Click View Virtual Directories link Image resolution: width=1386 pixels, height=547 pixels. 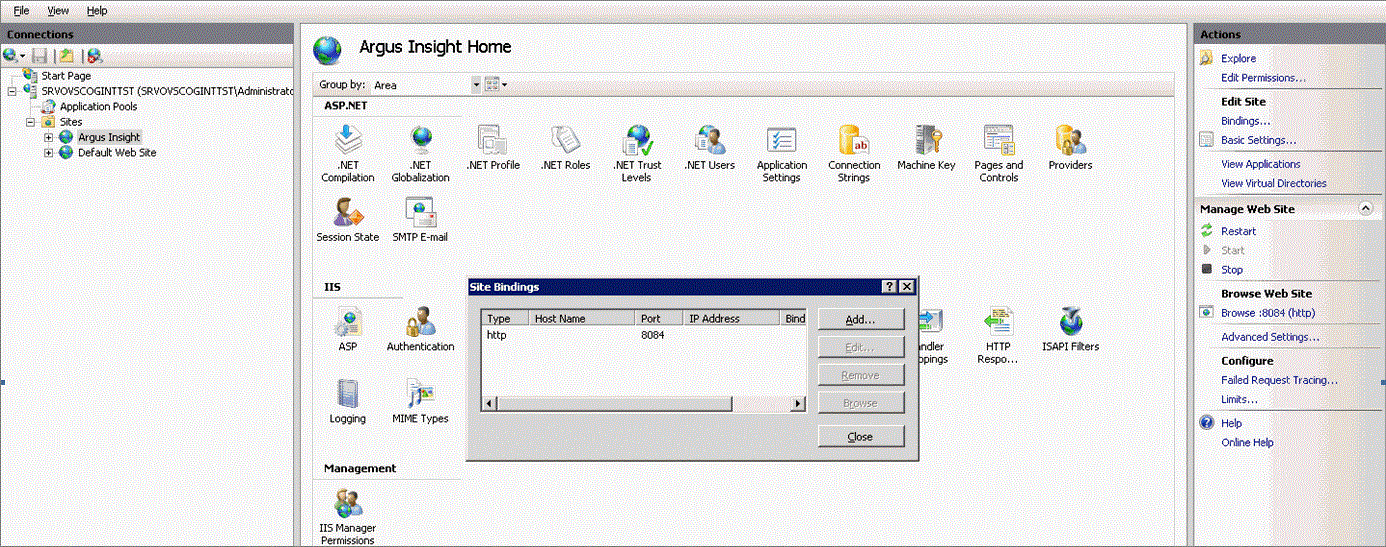click(1274, 183)
